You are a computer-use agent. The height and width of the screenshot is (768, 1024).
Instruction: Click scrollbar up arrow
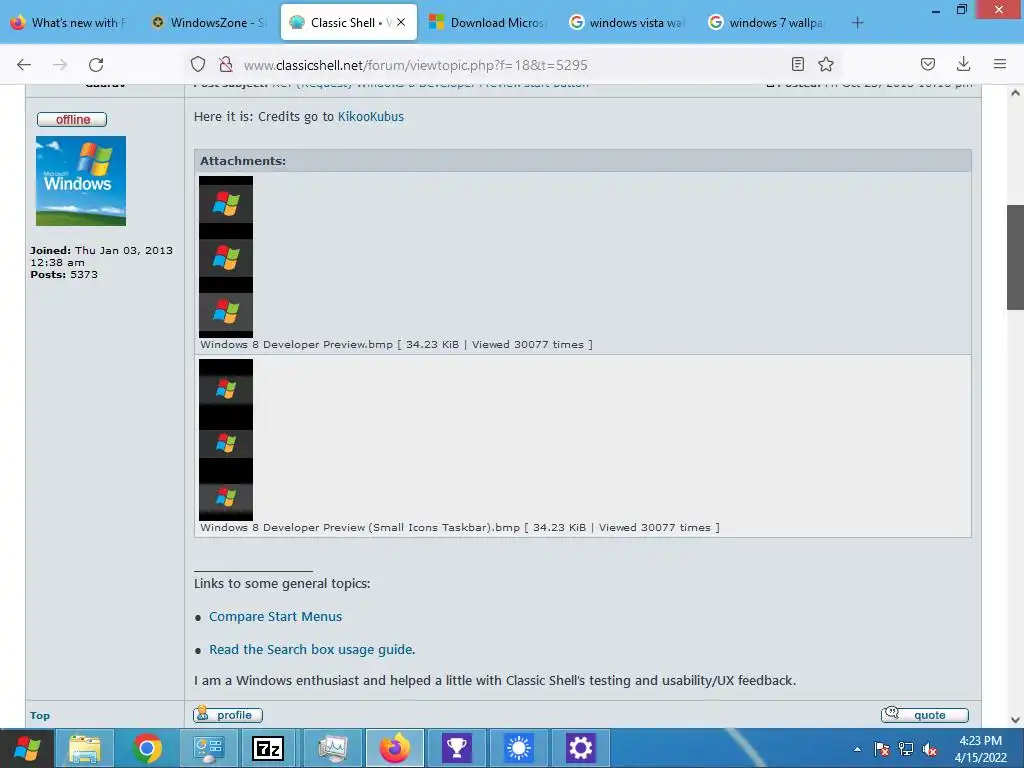coord(1015,93)
